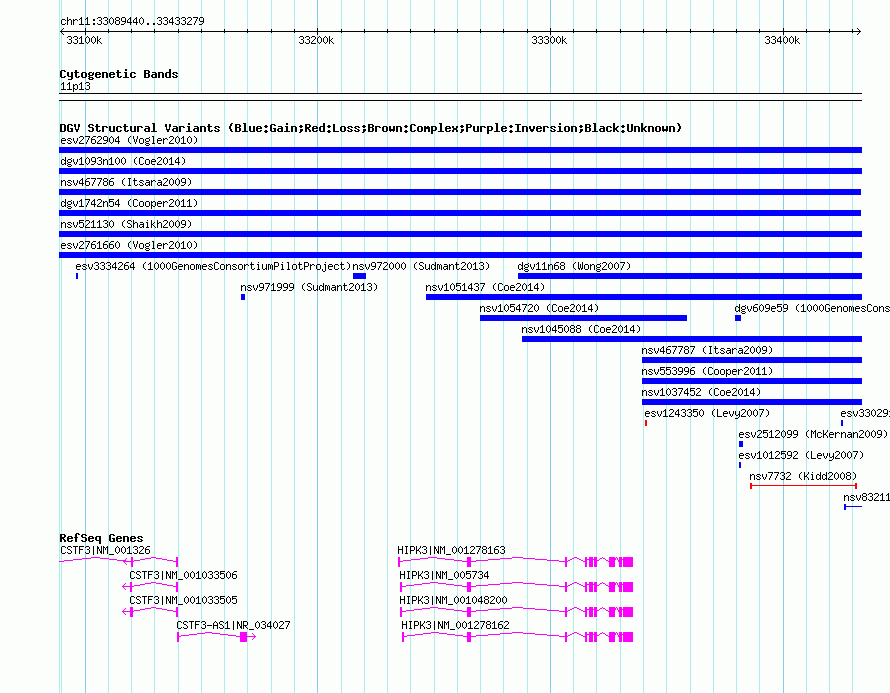This screenshot has width=890, height=693.
Task: Click the nsv1045088 (Coe2014) label
Action: click(581, 329)
